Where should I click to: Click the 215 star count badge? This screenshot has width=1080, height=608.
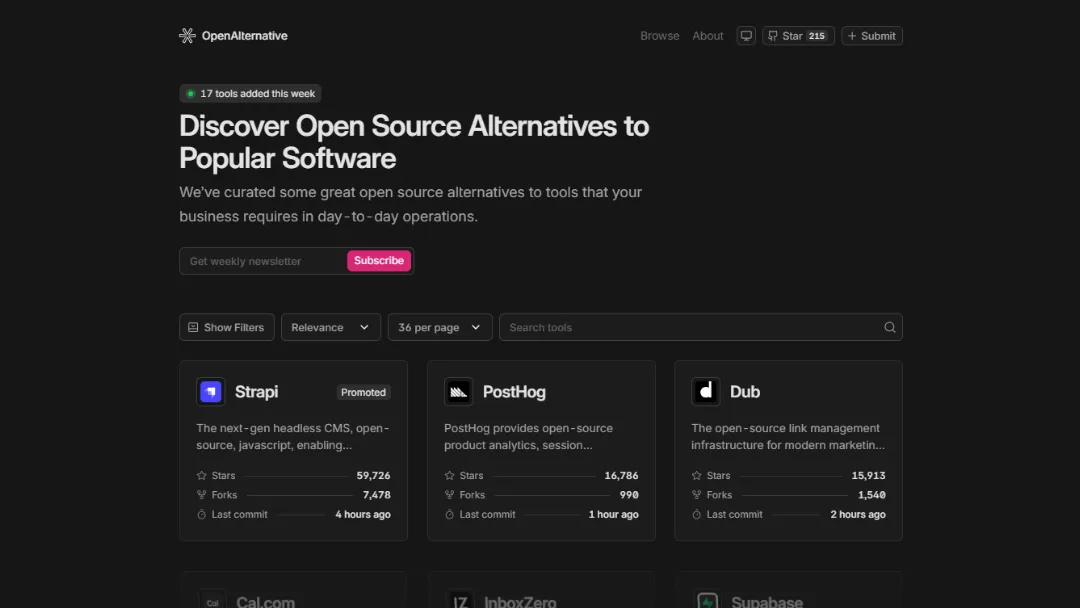[817, 36]
